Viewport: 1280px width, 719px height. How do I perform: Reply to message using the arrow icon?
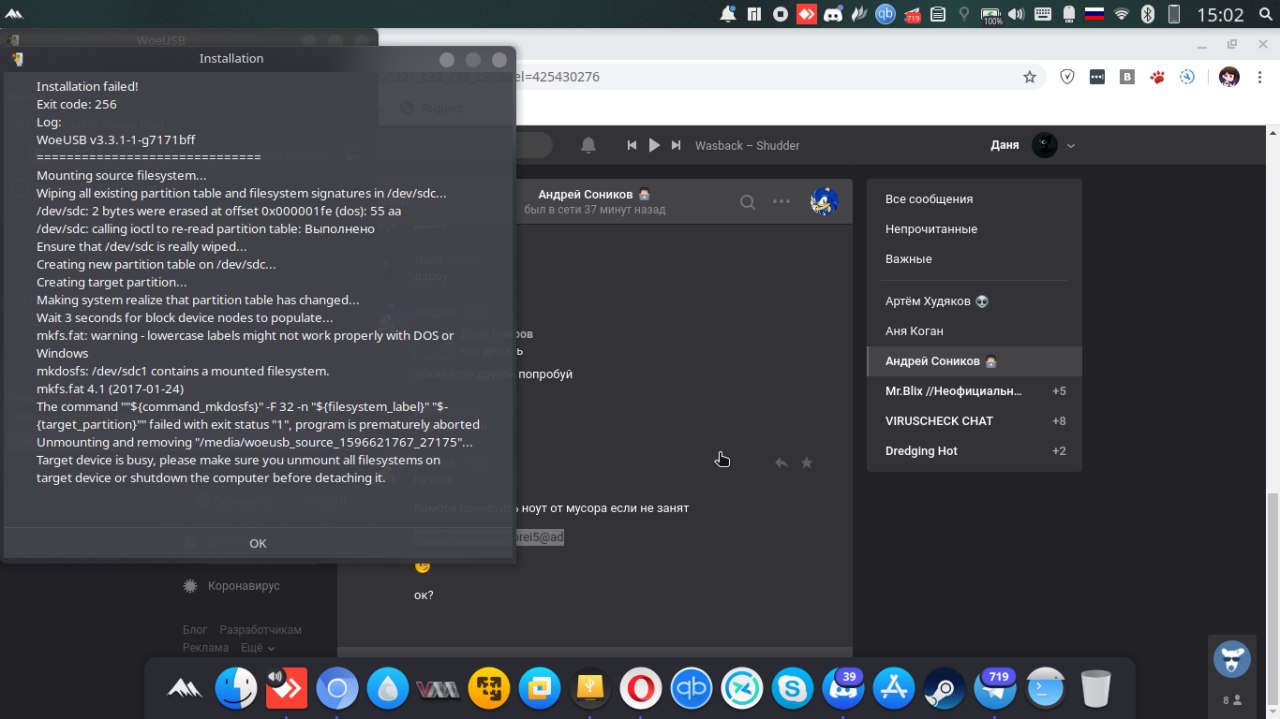point(781,463)
